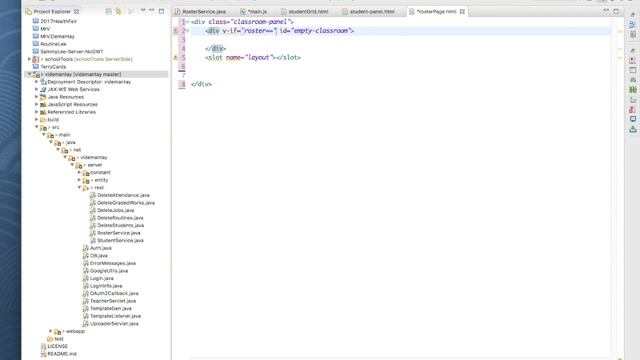Image resolution: width=640 pixels, height=360 pixels.
Task: Collapse all in Project Explorer toolbar
Action: (x=109, y=11)
